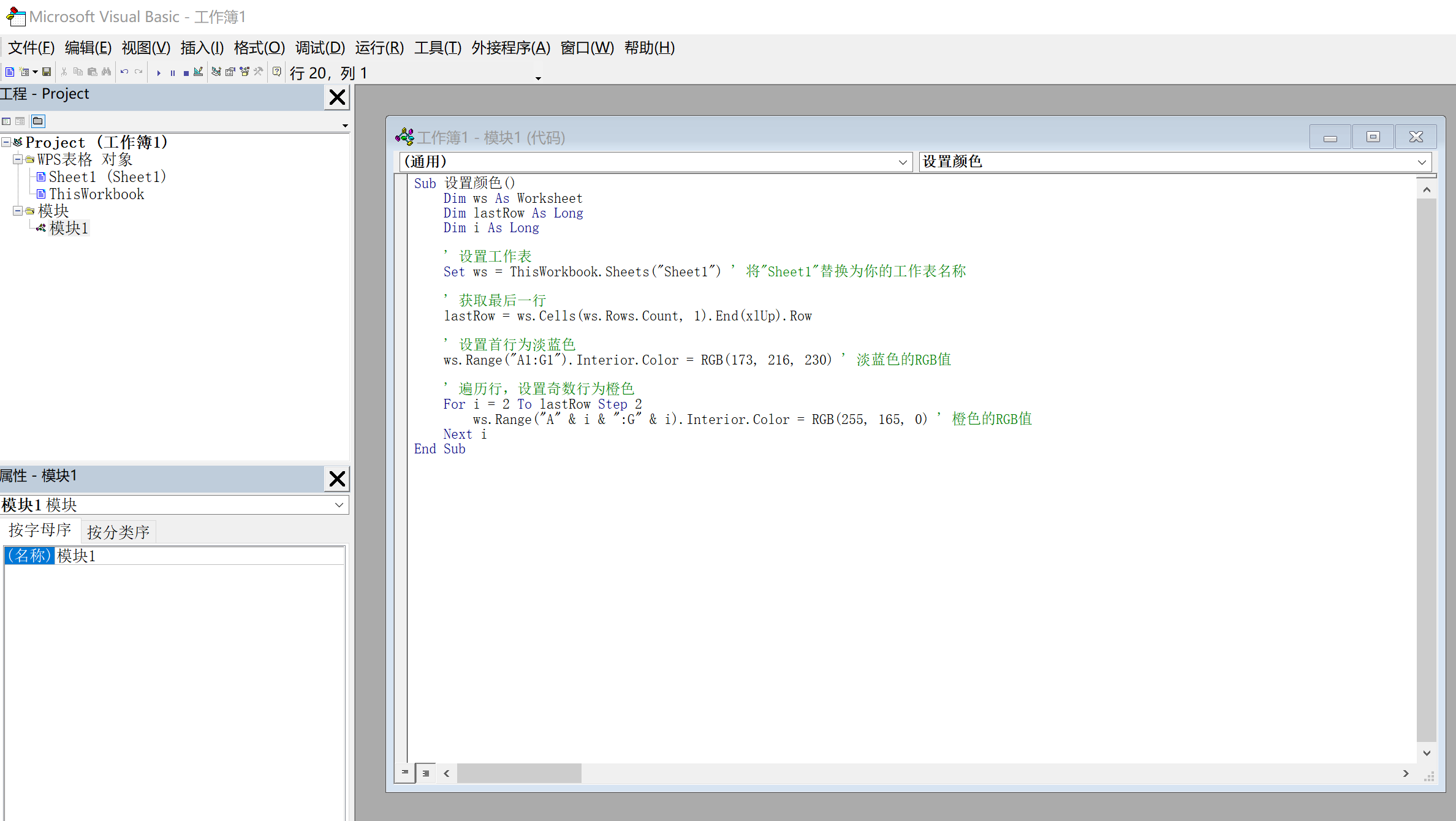
Task: Click the Help toolbar icon
Action: point(276,72)
